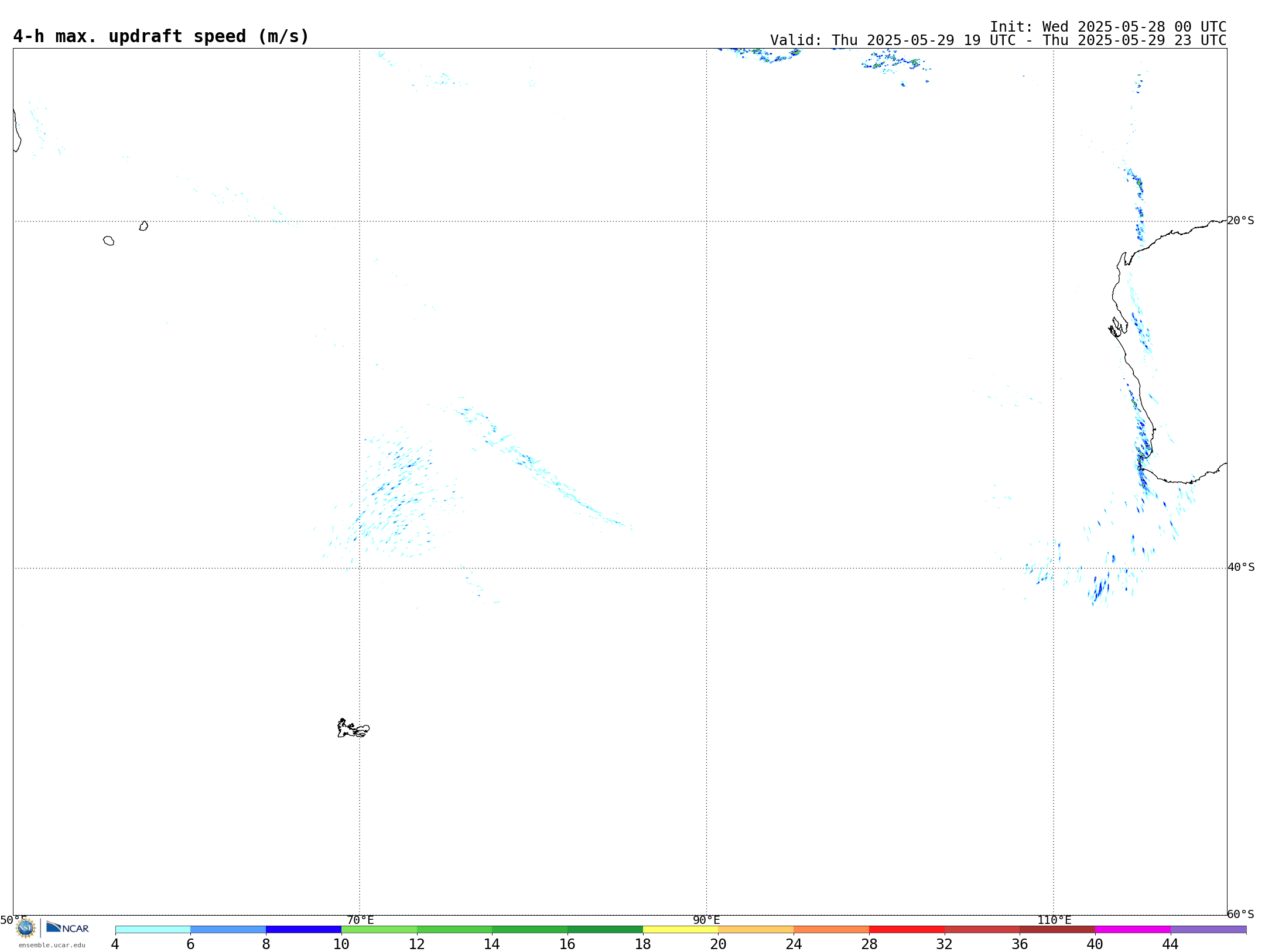This screenshot has width=1265, height=952.
Task: Click the dark blue 8-10 colorbar segment
Action: 303,930
